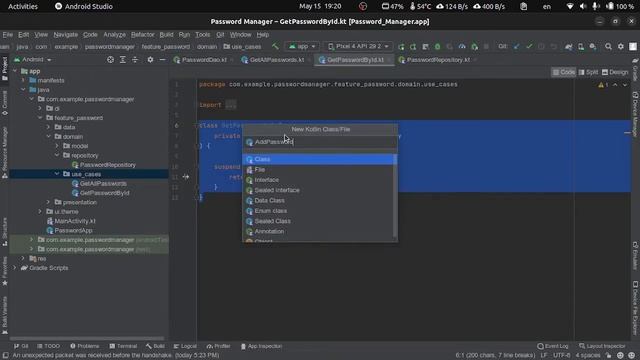Open the Refactor menu
Viewport: 640px width, 360px height.
[142, 35]
